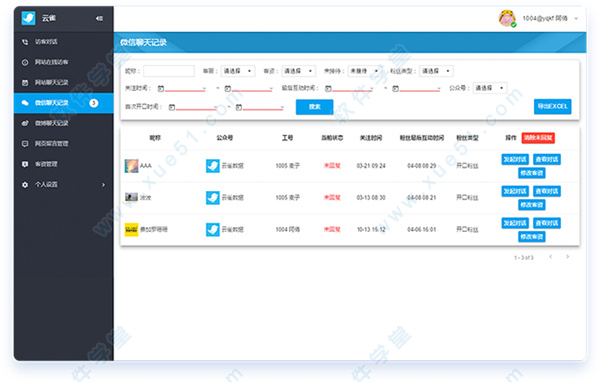Screen dimensions: 600x382
Task: Open 访客对话 phone icon in sidebar
Action: [x=25, y=42]
